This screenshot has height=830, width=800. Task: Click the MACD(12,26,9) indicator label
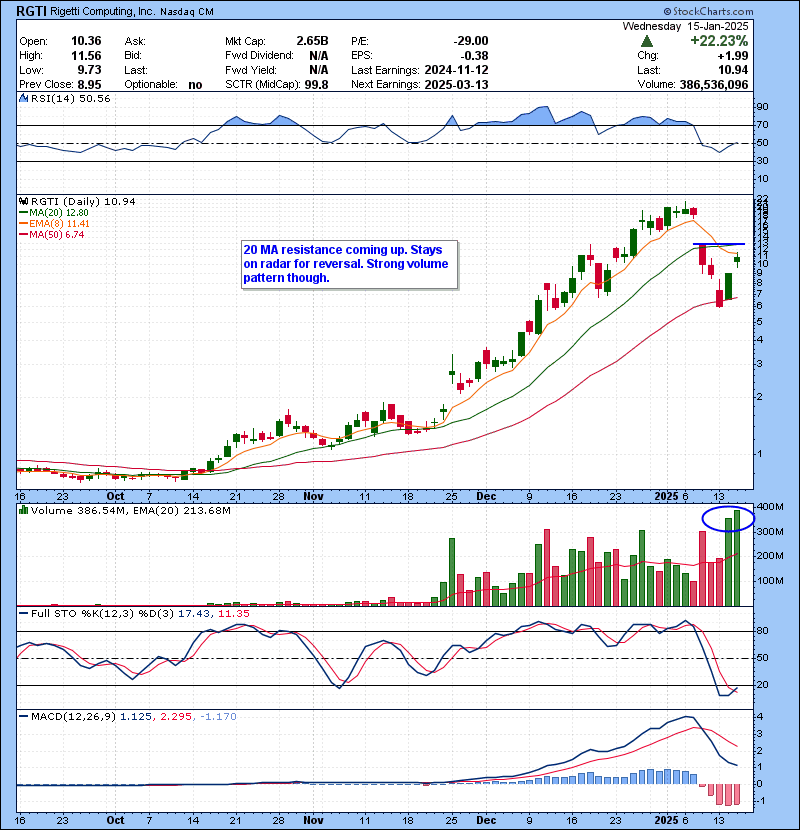tap(73, 717)
